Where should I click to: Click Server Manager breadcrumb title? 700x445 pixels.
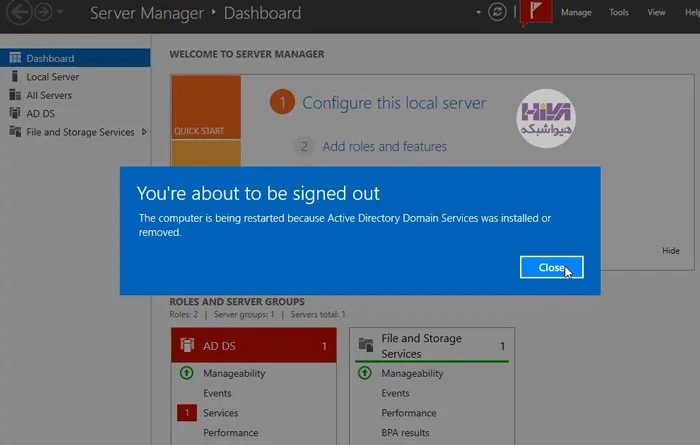point(147,13)
